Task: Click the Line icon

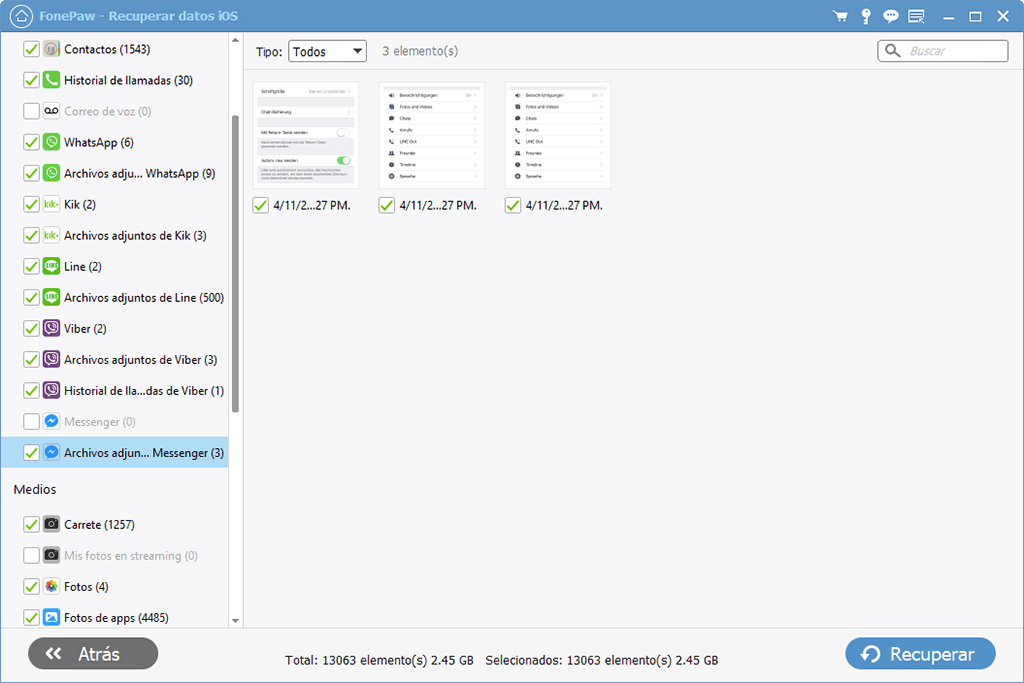Action: point(52,266)
